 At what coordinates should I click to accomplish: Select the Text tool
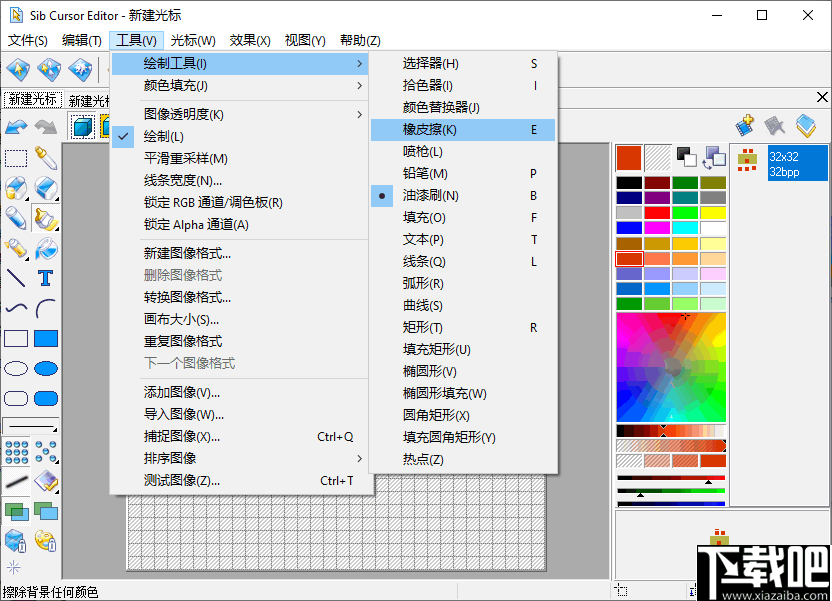(44, 277)
